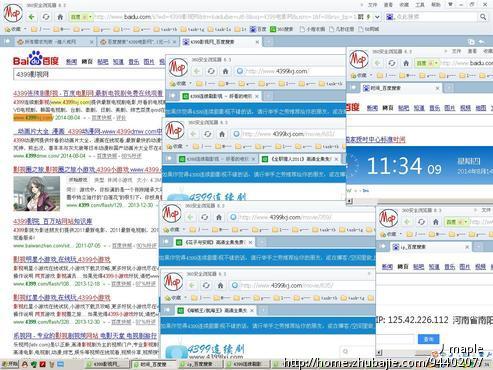Viewport: 493px width, 370px height.
Task: Open 动画片大全 漫画 4399动漫网 result link
Action: 88,131
